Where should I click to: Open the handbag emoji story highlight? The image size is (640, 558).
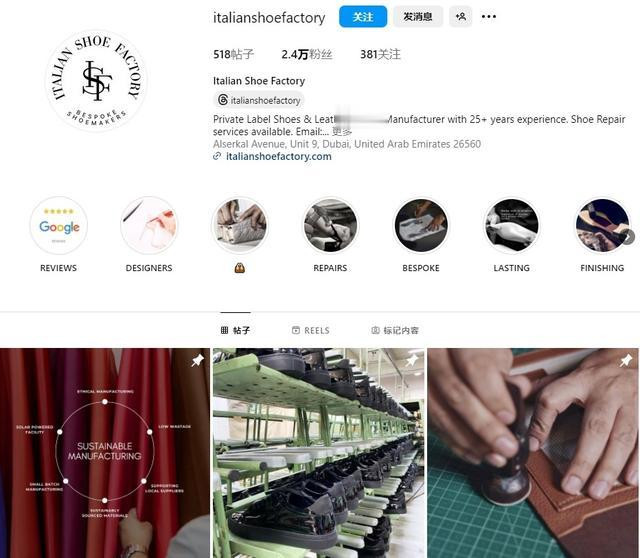tap(240, 226)
